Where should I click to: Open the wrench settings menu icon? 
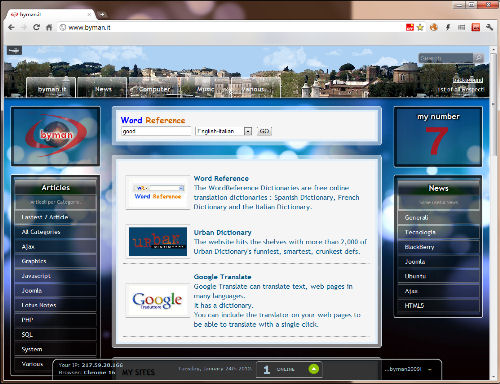point(489,27)
